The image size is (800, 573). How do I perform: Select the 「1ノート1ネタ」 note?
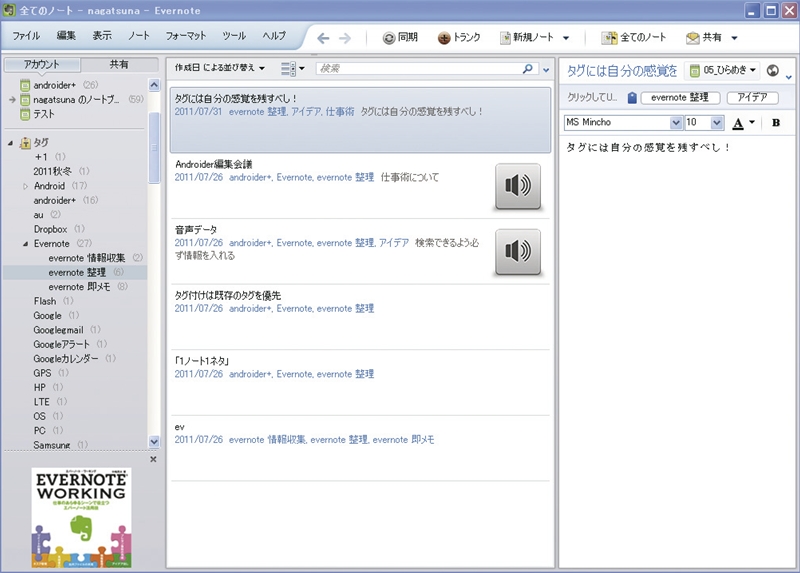(360, 382)
